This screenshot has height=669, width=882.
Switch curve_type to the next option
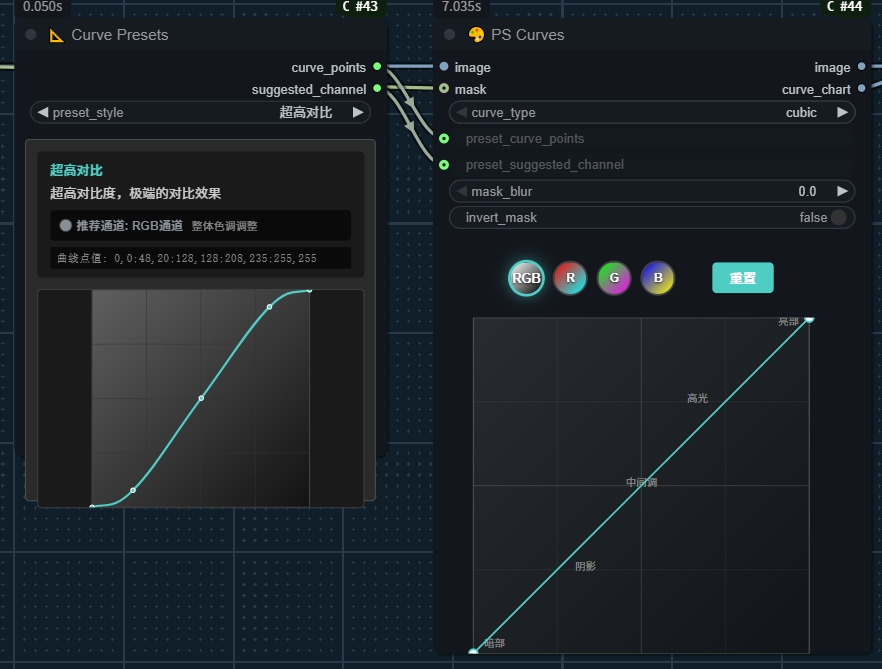coord(842,113)
